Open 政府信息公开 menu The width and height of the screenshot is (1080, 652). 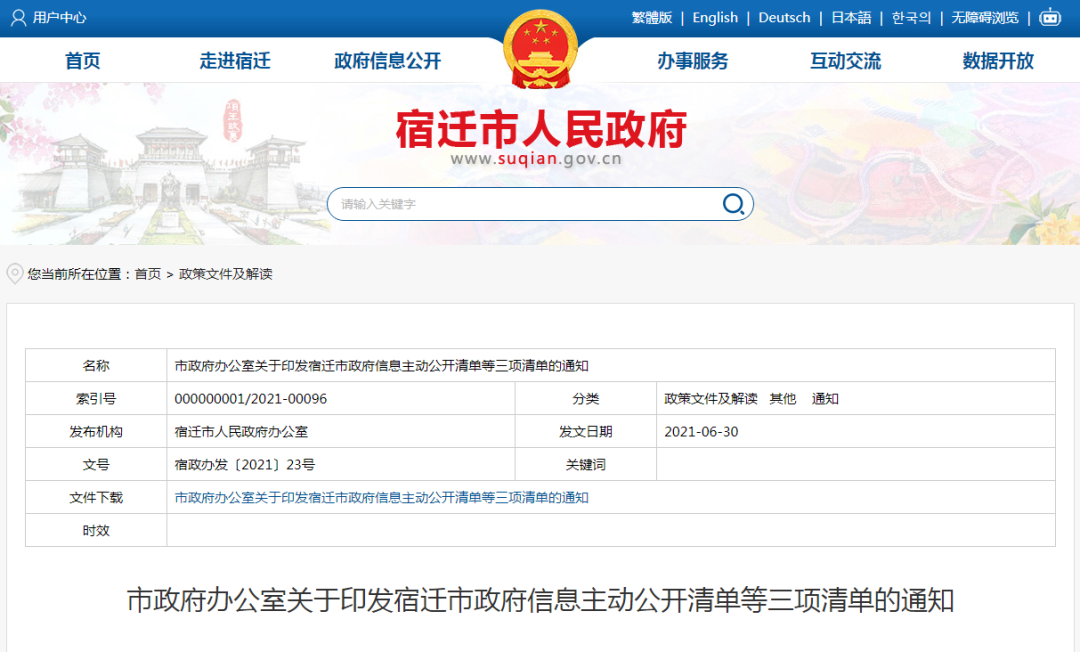387,61
